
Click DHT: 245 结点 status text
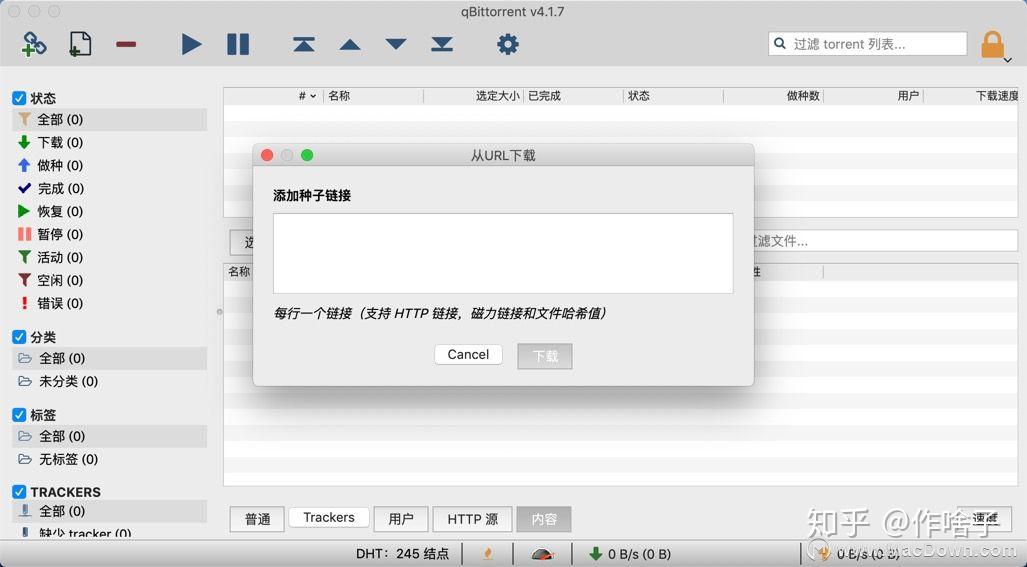(x=402, y=554)
